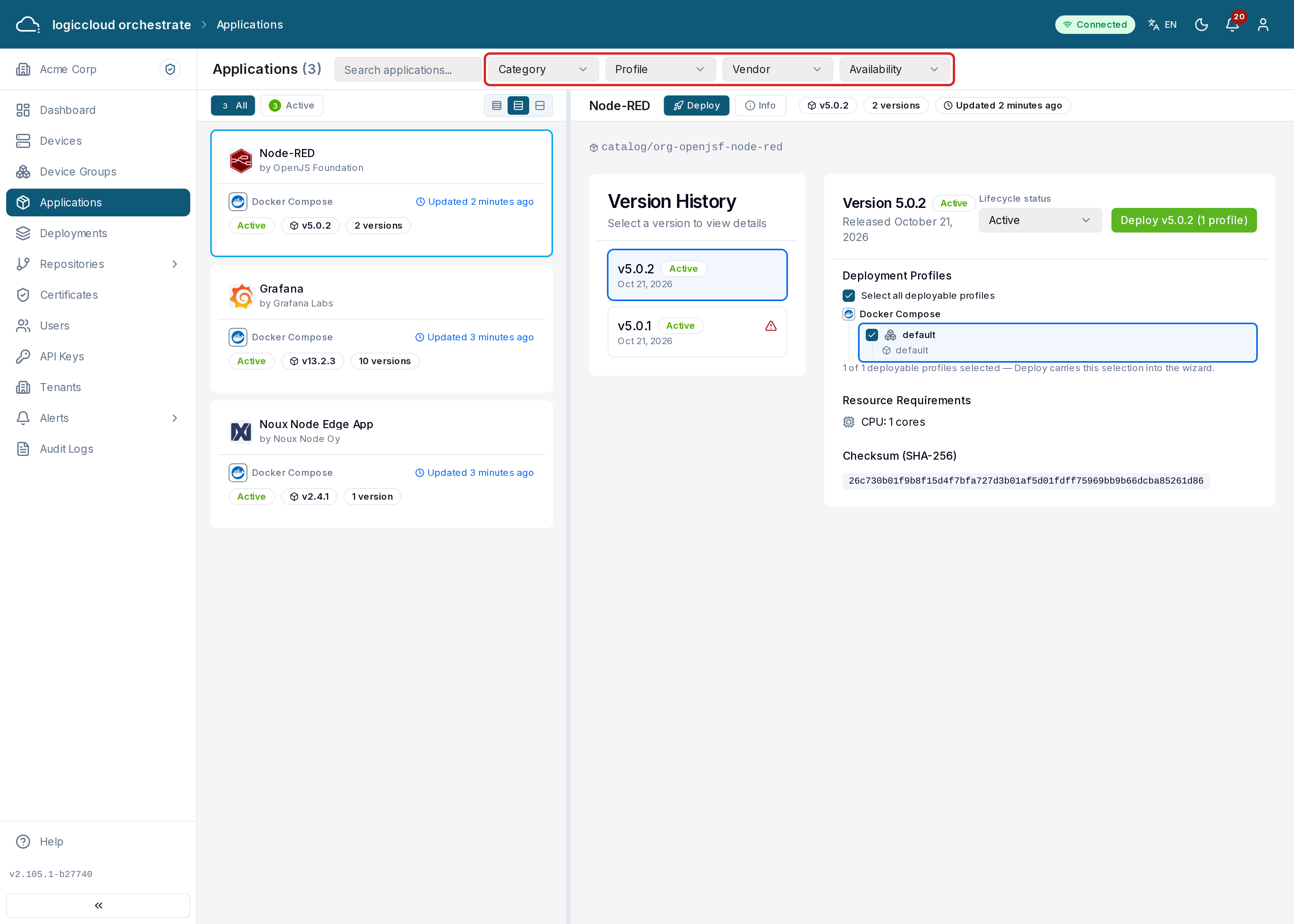Open the notifications bell icon

pos(1232,25)
